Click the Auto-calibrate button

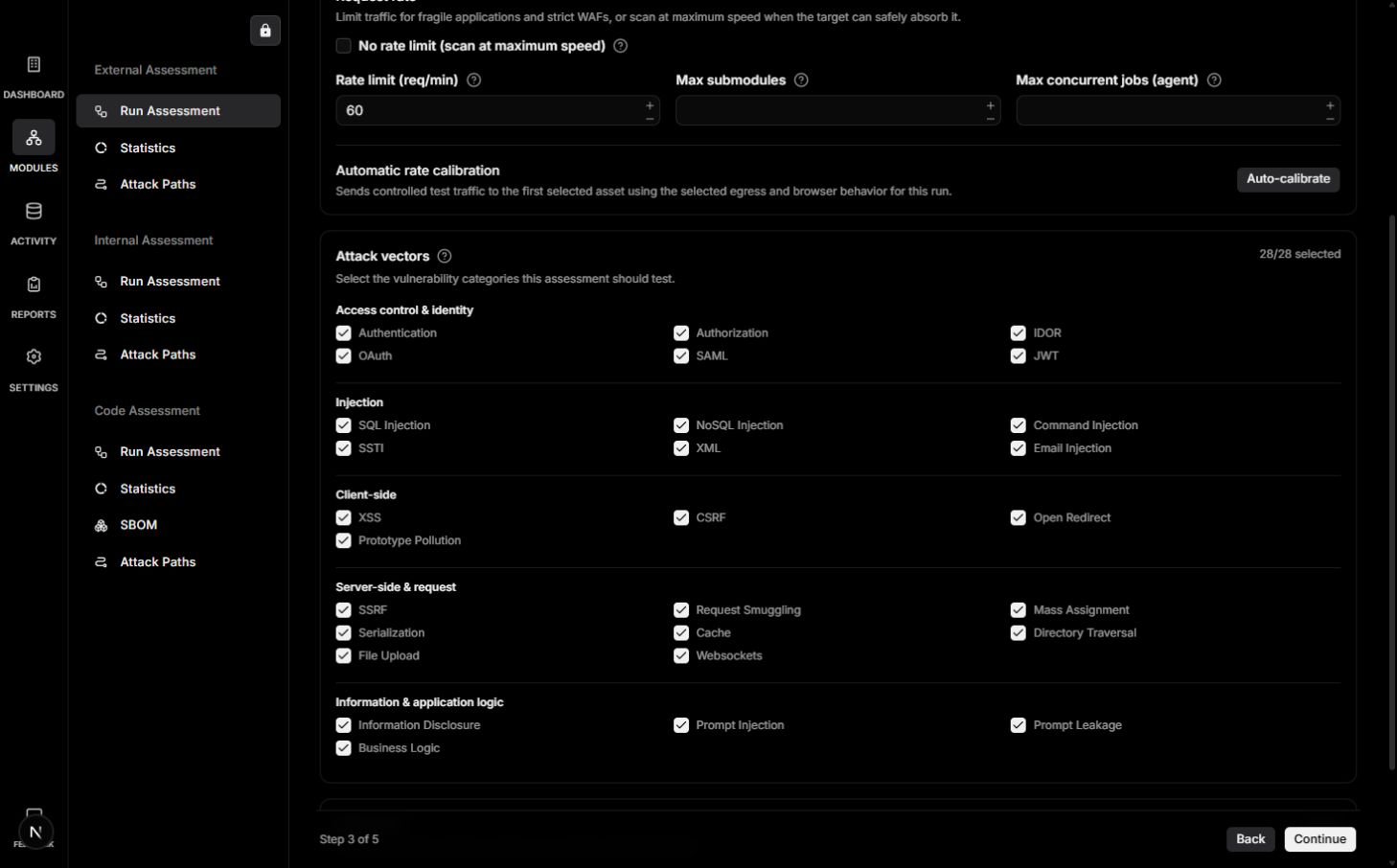tap(1288, 179)
